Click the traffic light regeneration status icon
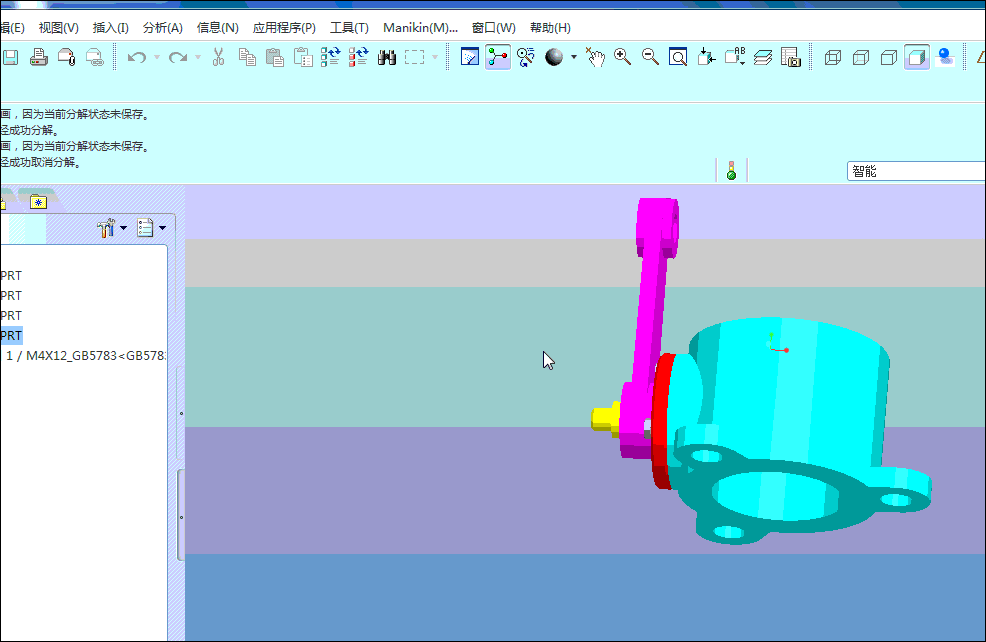 pos(731,170)
